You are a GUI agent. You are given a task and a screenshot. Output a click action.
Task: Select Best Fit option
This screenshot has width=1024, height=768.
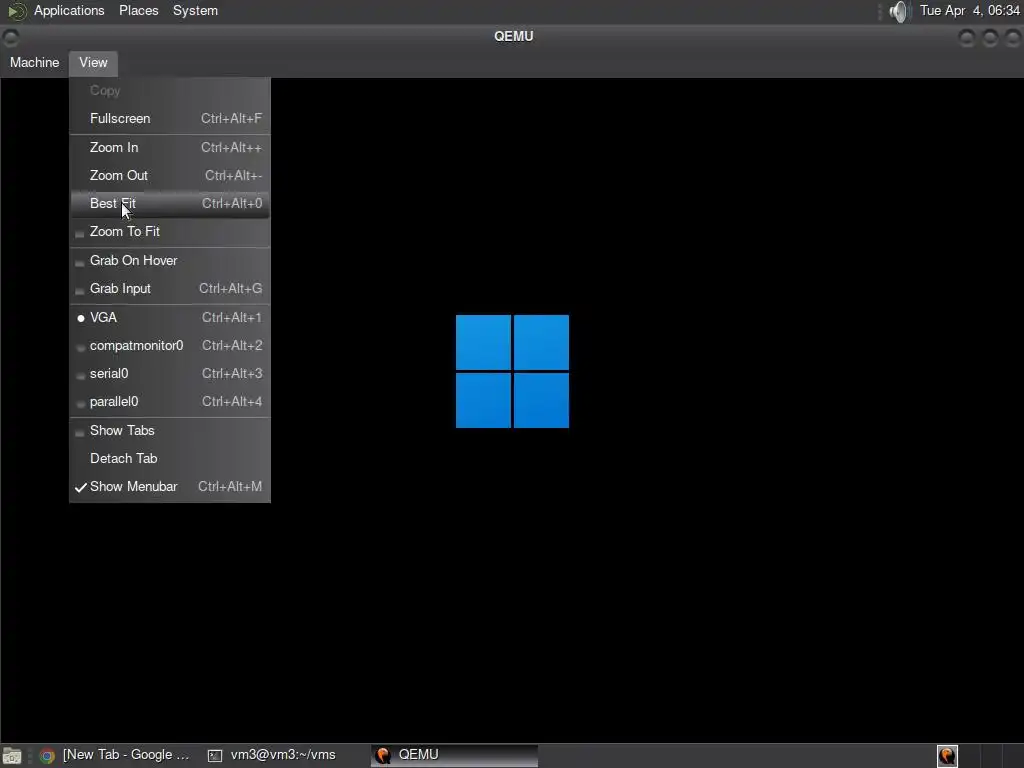170,204
